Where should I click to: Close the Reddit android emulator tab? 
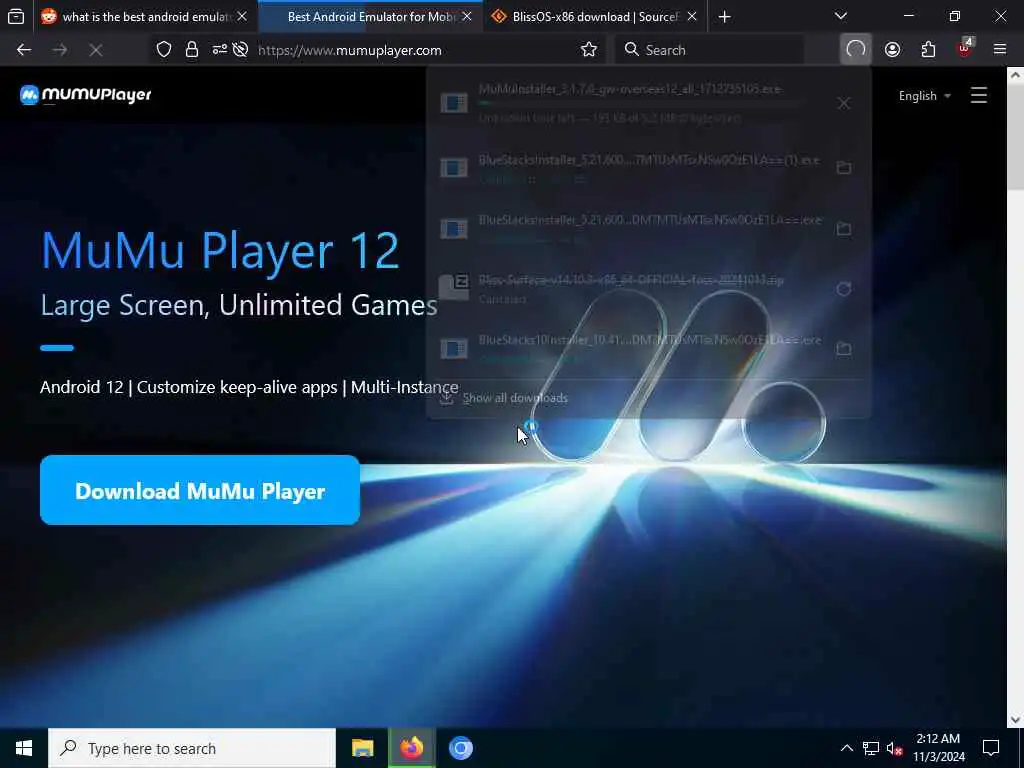point(242,16)
